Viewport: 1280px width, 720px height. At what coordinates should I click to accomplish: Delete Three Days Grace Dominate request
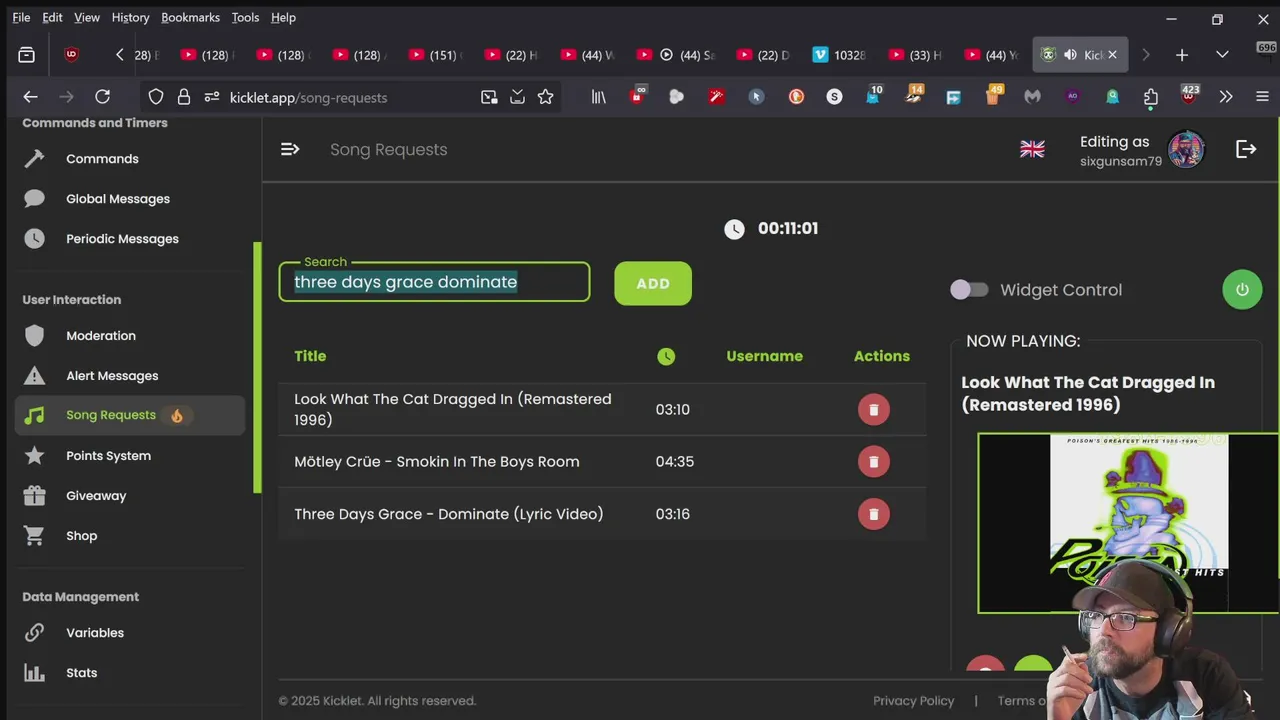(873, 514)
